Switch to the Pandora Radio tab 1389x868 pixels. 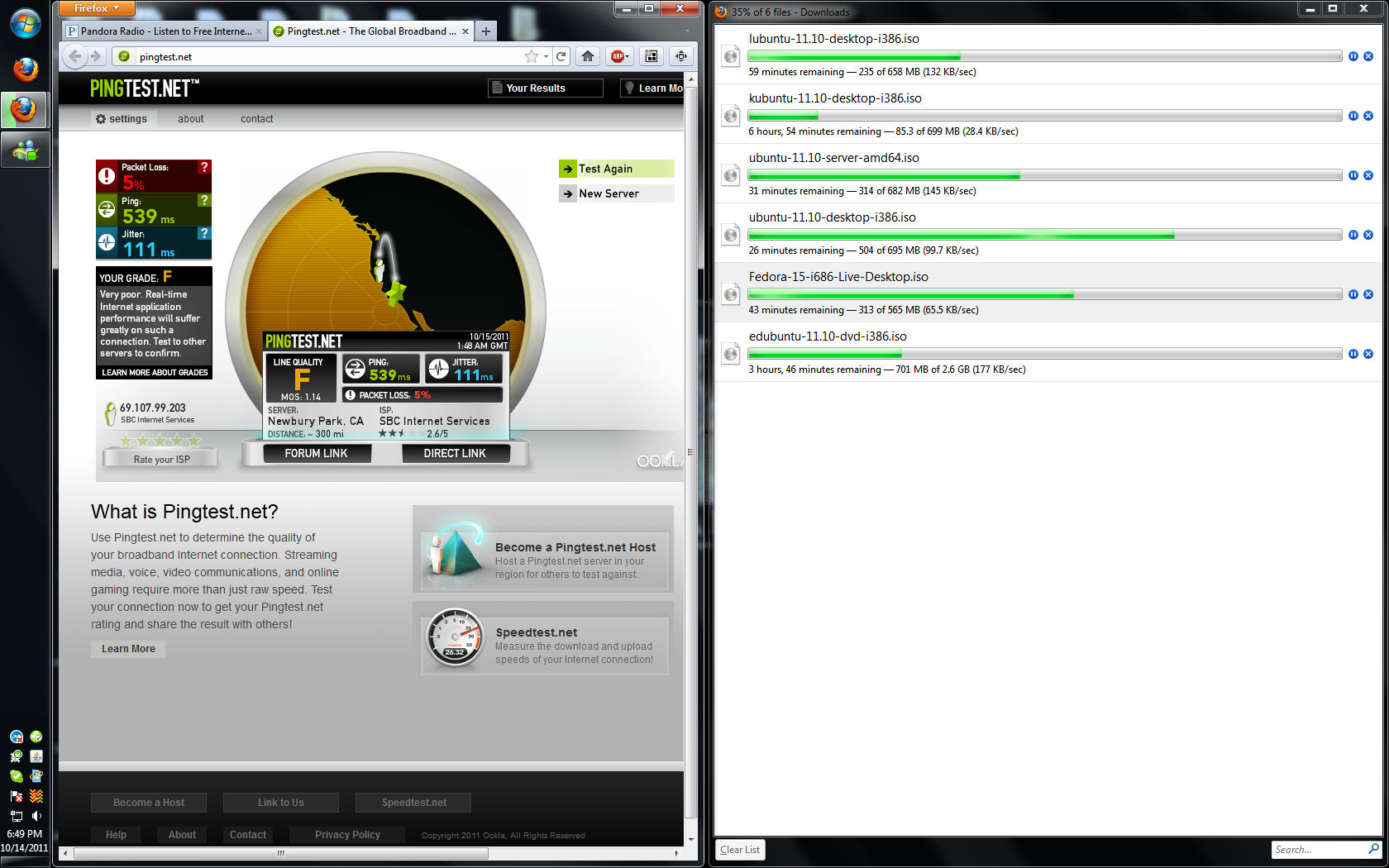pyautogui.click(x=164, y=31)
